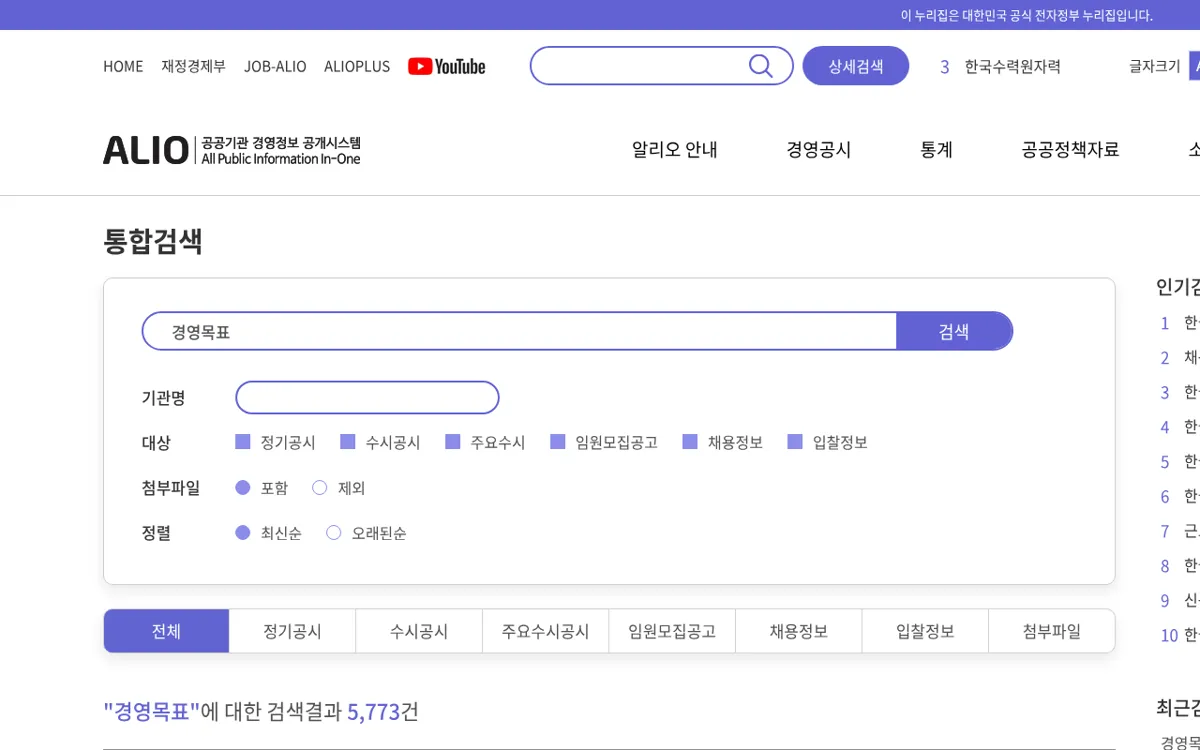Screen dimensions: 1200x750
Task: Toggle the 채용정보 checkbox
Action: click(x=690, y=442)
